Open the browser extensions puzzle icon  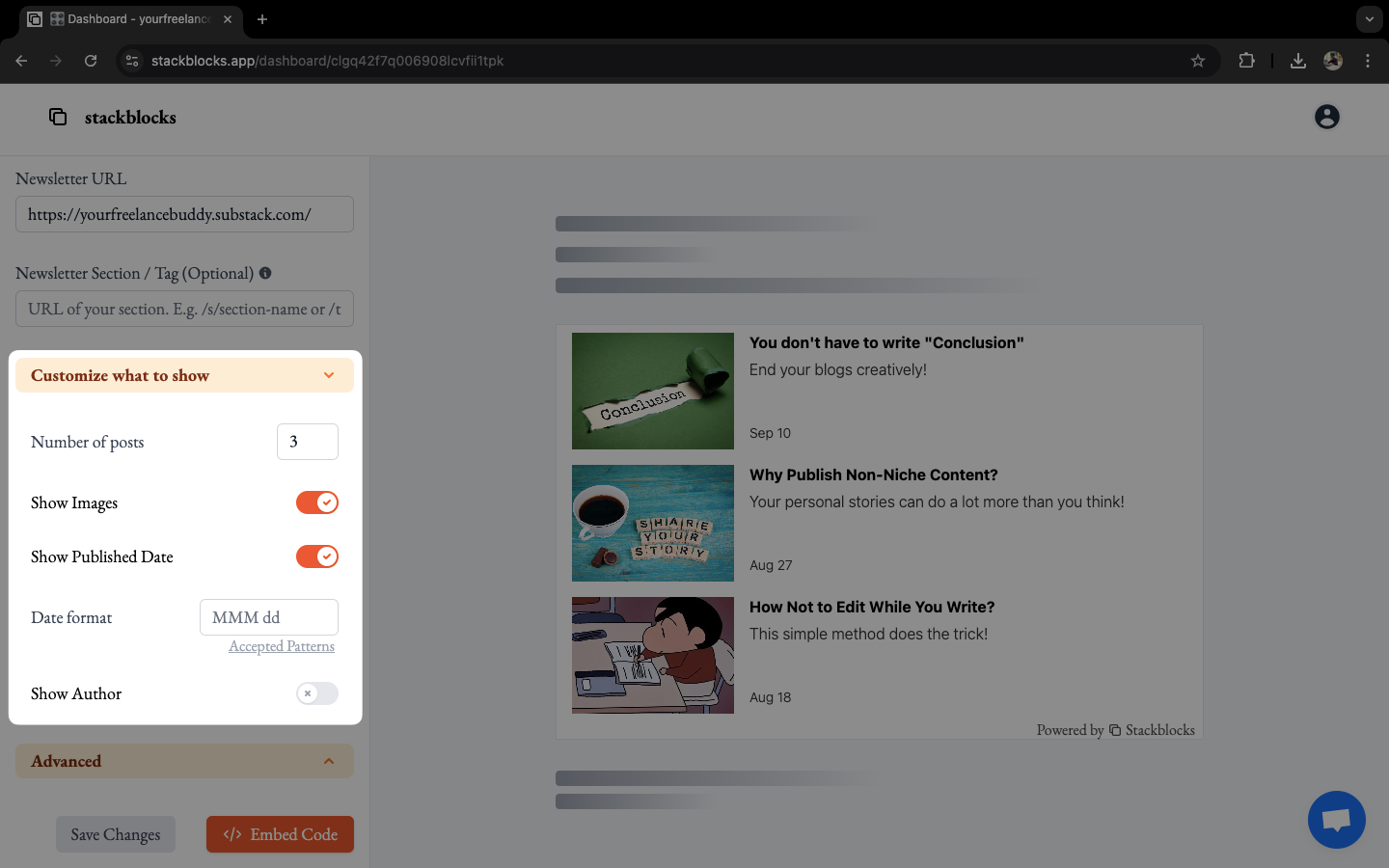pyautogui.click(x=1246, y=61)
